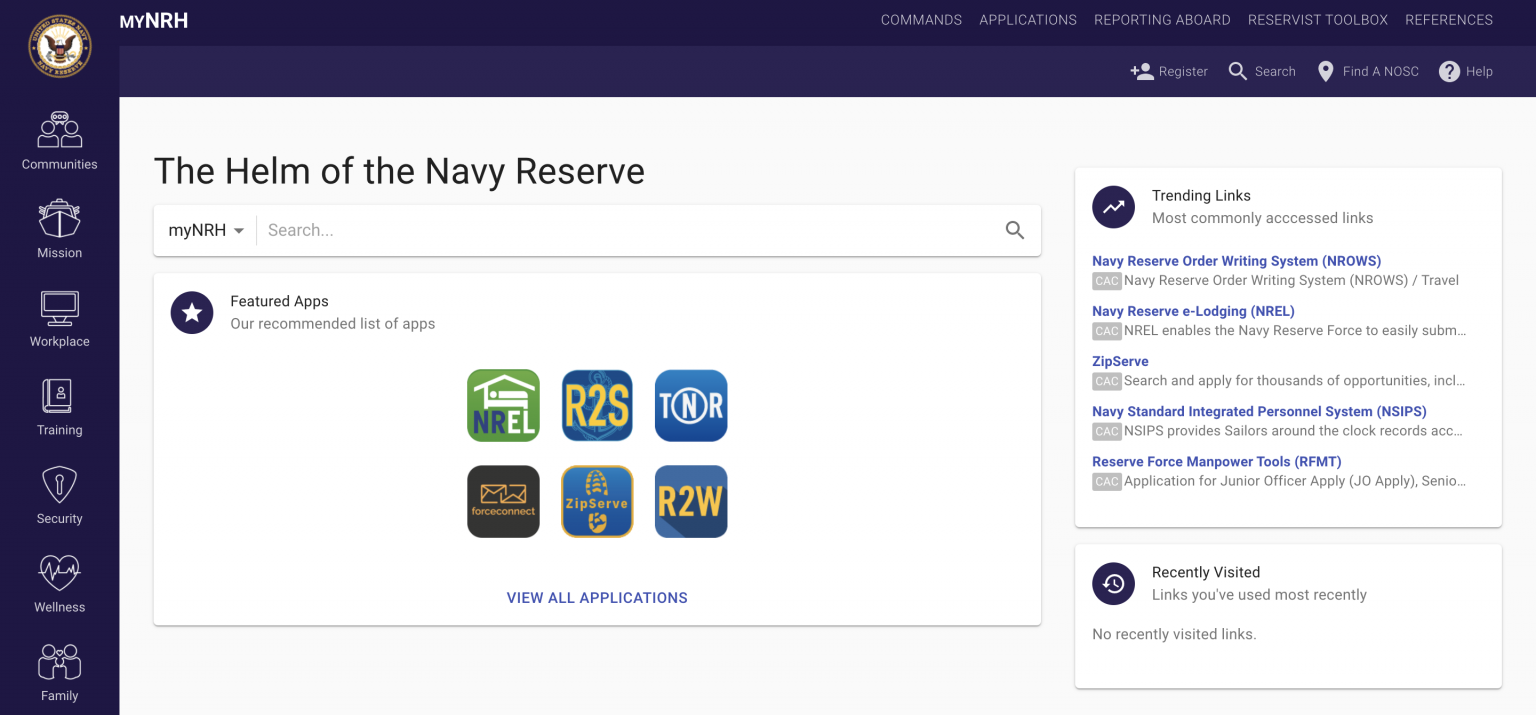Click the 'No recently visited links.' text
The height and width of the screenshot is (715, 1536).
tap(1174, 634)
